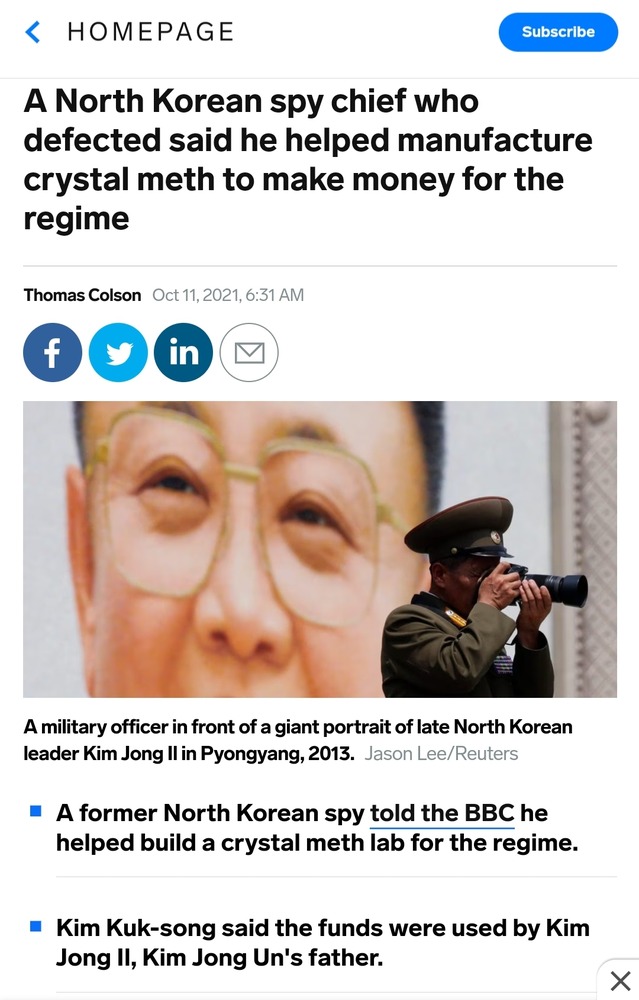Viewport: 639px width, 1000px height.
Task: Share article on LinkedIn
Action: click(x=183, y=352)
